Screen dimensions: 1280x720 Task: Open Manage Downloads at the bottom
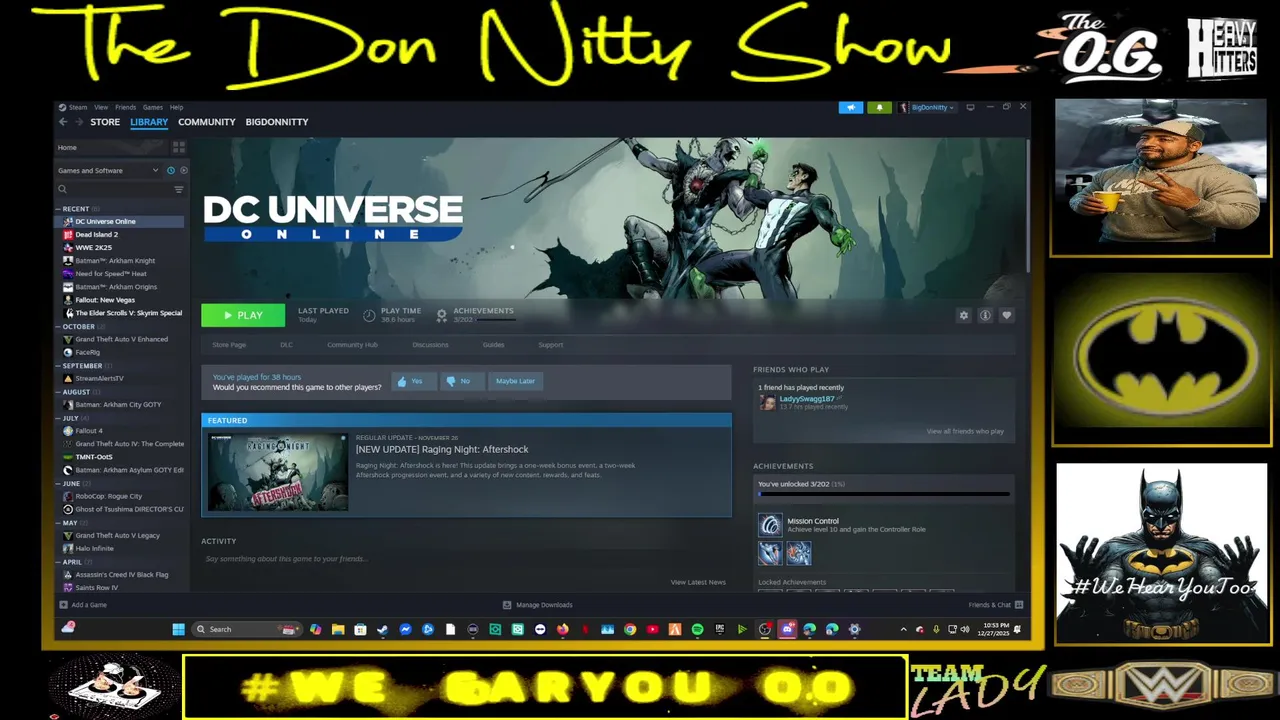tap(538, 605)
